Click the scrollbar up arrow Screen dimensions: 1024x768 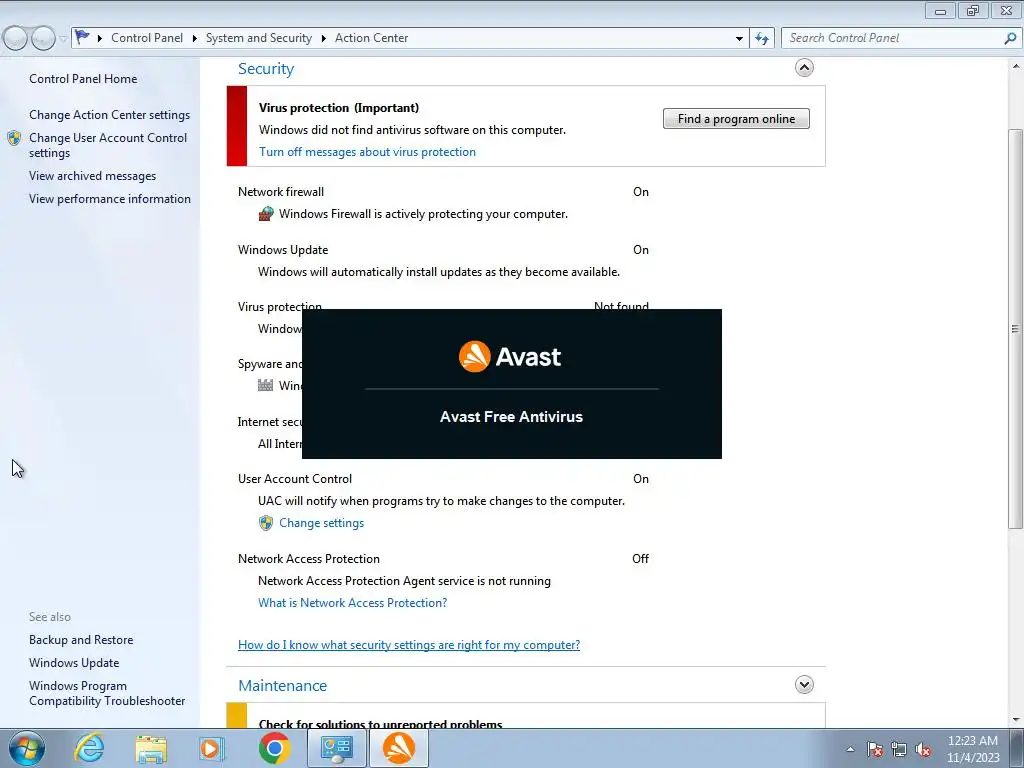click(1016, 66)
